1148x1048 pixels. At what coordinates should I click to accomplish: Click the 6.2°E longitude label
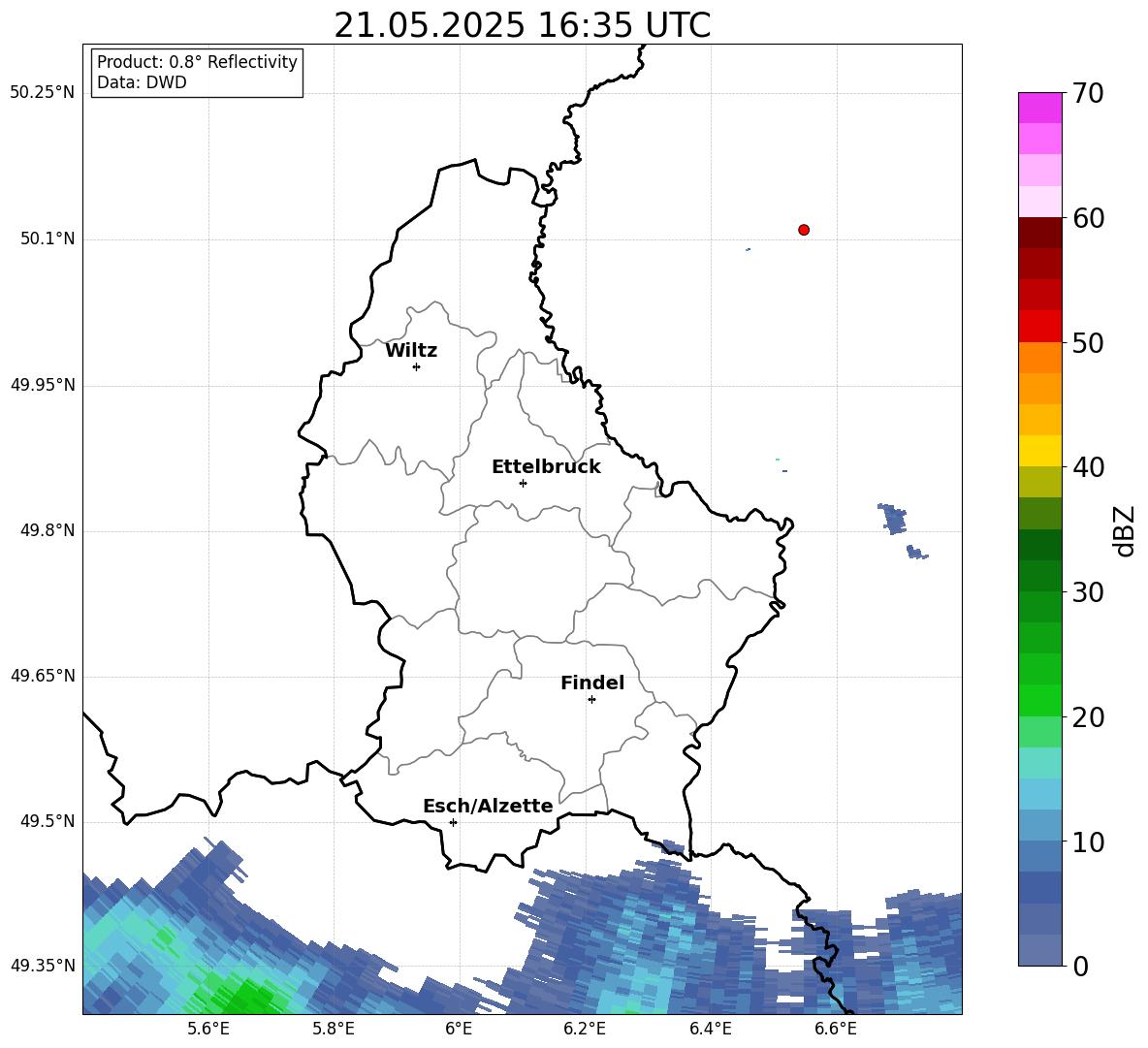(585, 1030)
